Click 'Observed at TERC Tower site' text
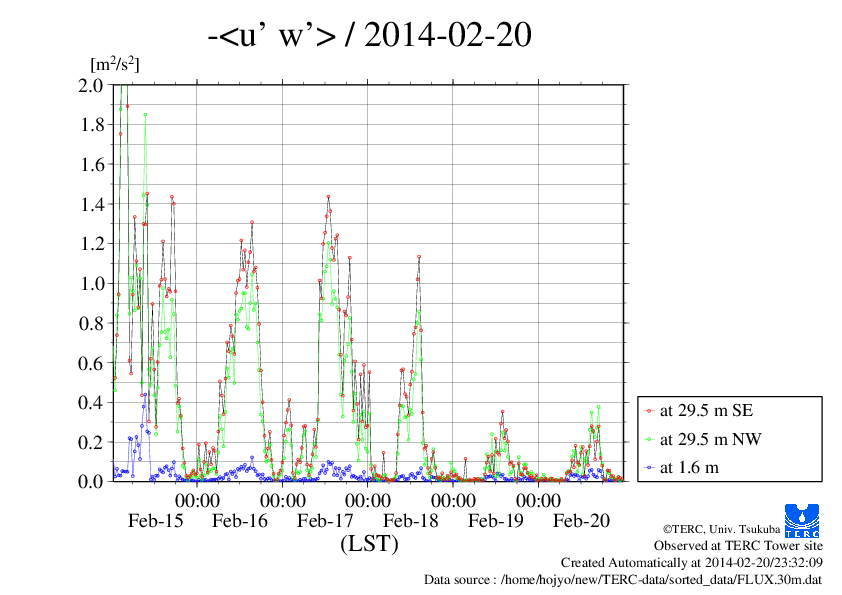Viewport: 842px width, 595px height. pos(738,546)
